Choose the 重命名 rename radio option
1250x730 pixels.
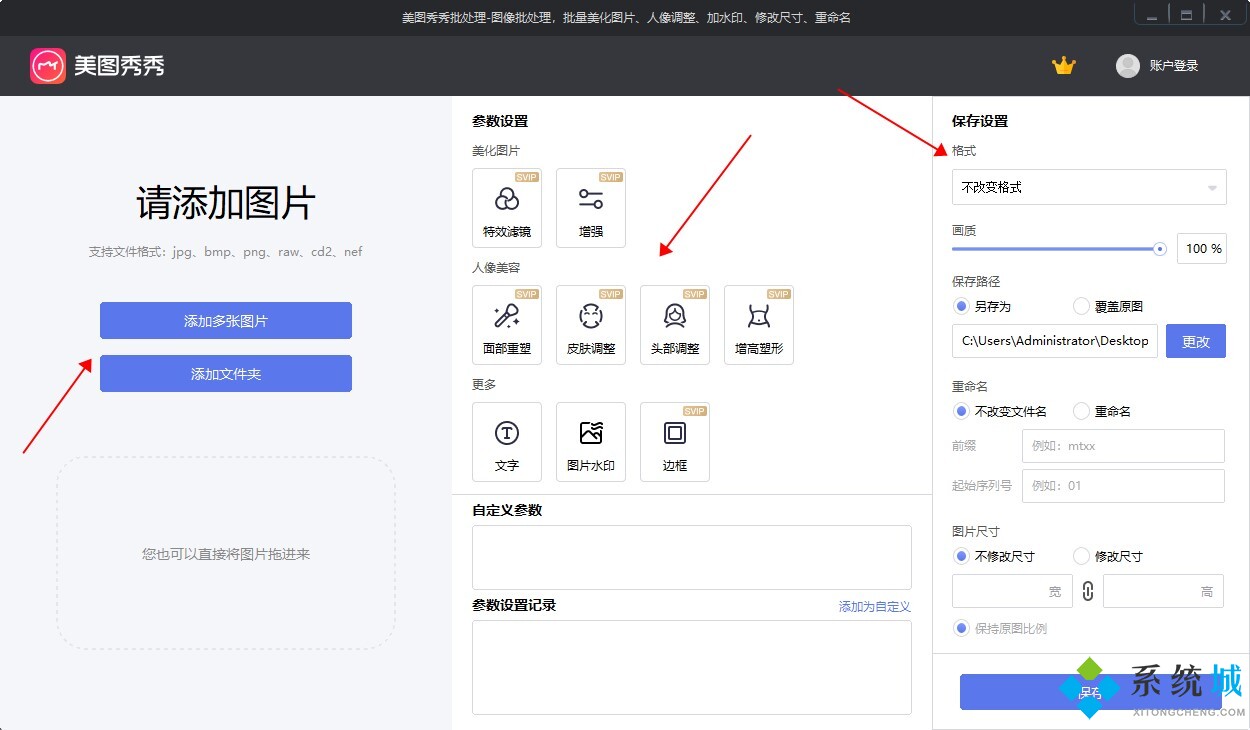click(1102, 411)
